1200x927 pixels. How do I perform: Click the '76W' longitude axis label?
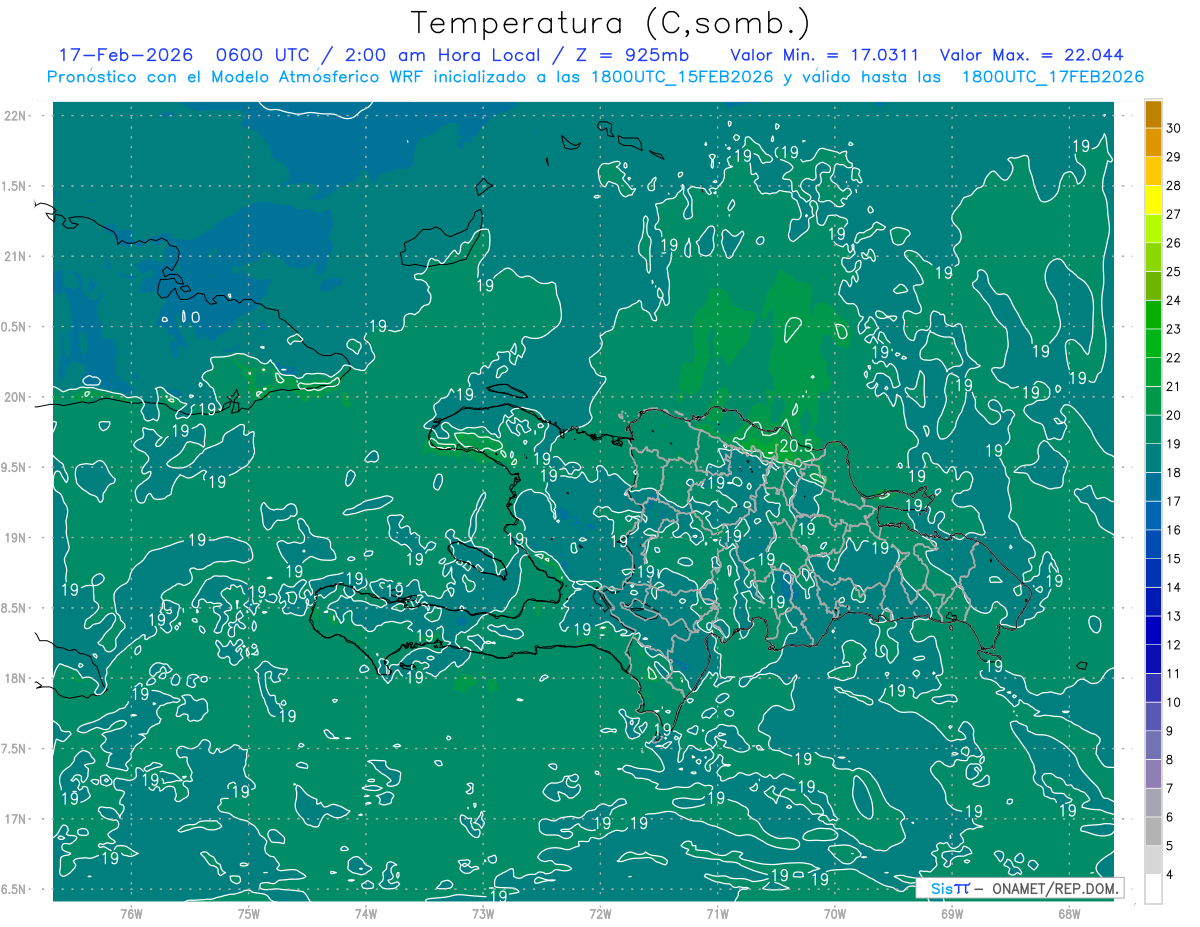coord(131,914)
